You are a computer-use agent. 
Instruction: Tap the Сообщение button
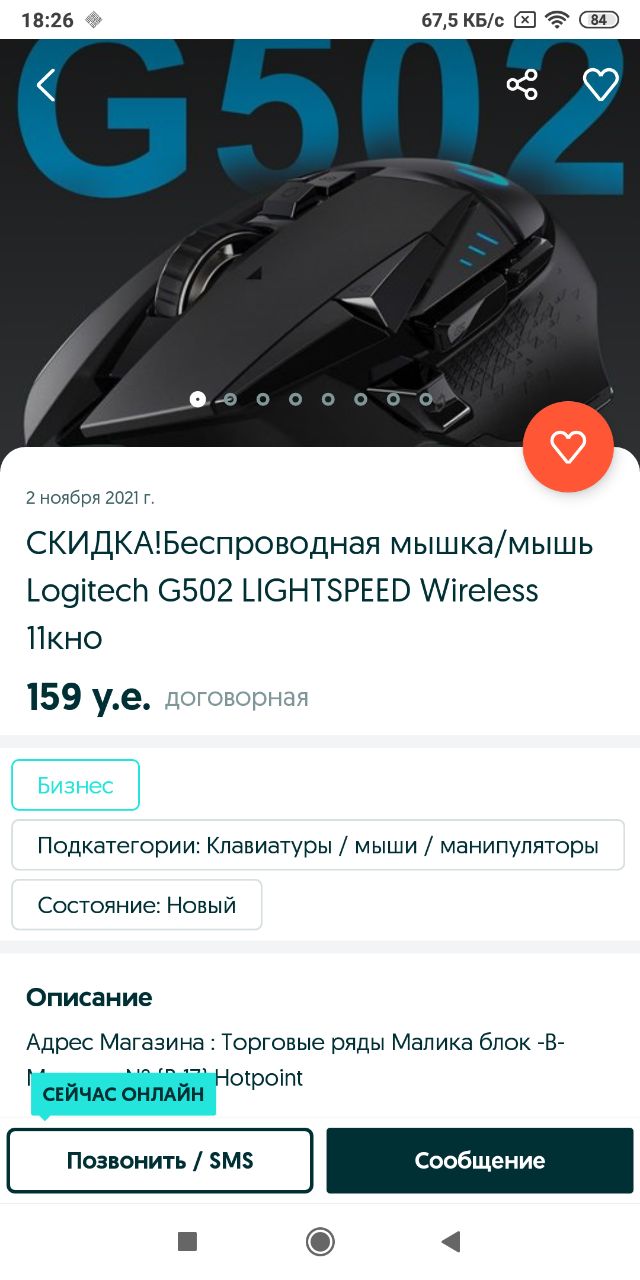tap(480, 1161)
